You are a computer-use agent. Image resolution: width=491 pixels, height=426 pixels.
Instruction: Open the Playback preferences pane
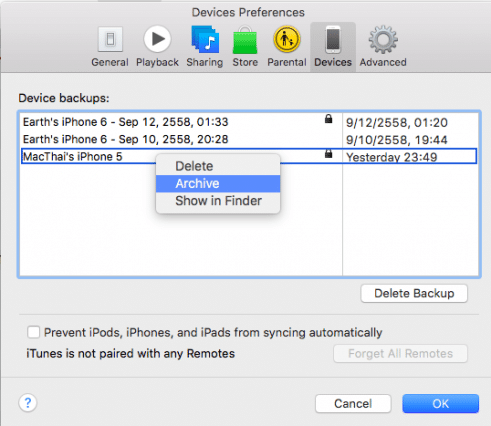[x=157, y=47]
